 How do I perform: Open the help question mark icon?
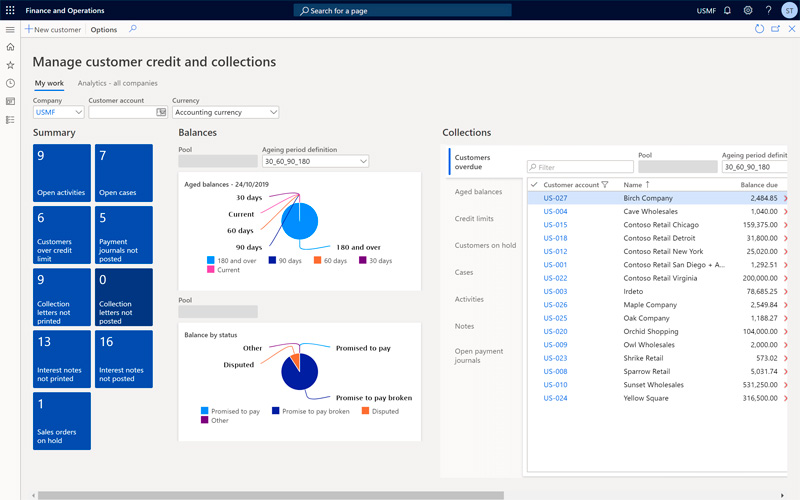[x=768, y=10]
